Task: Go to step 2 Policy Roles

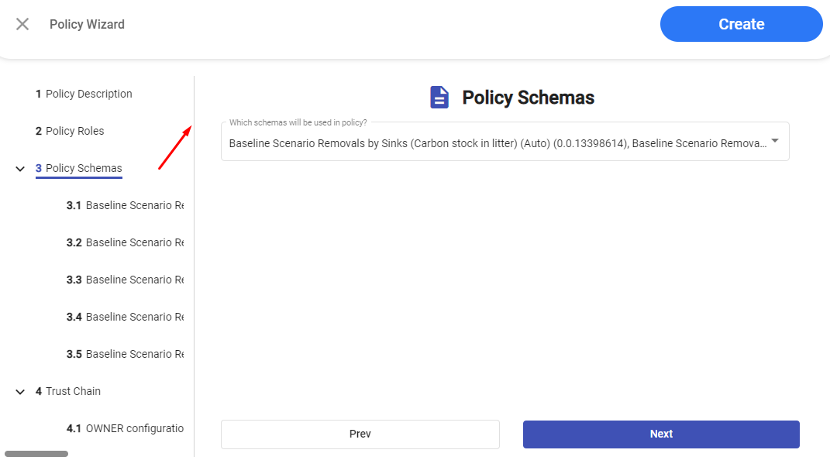Action: point(70,131)
